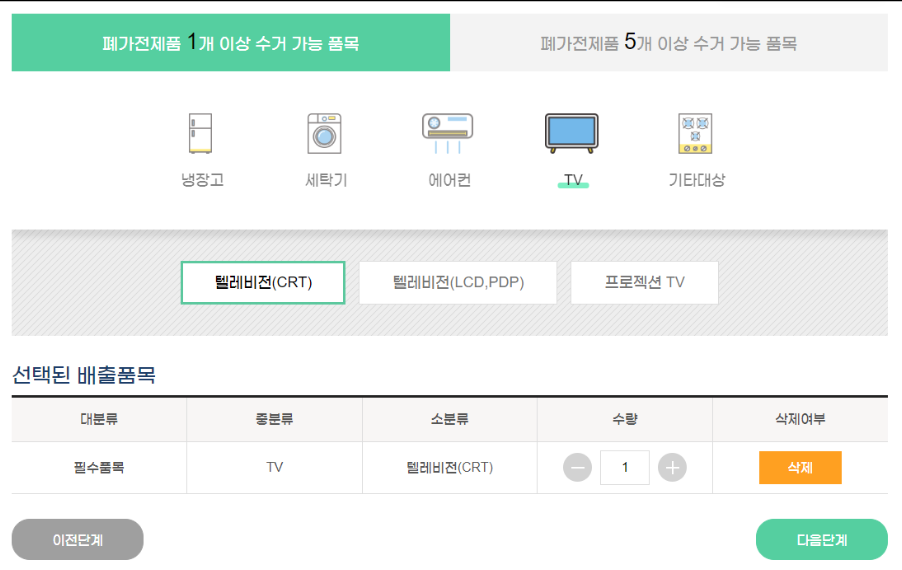
Task: Proceed with 다음단계 button
Action: (821, 540)
